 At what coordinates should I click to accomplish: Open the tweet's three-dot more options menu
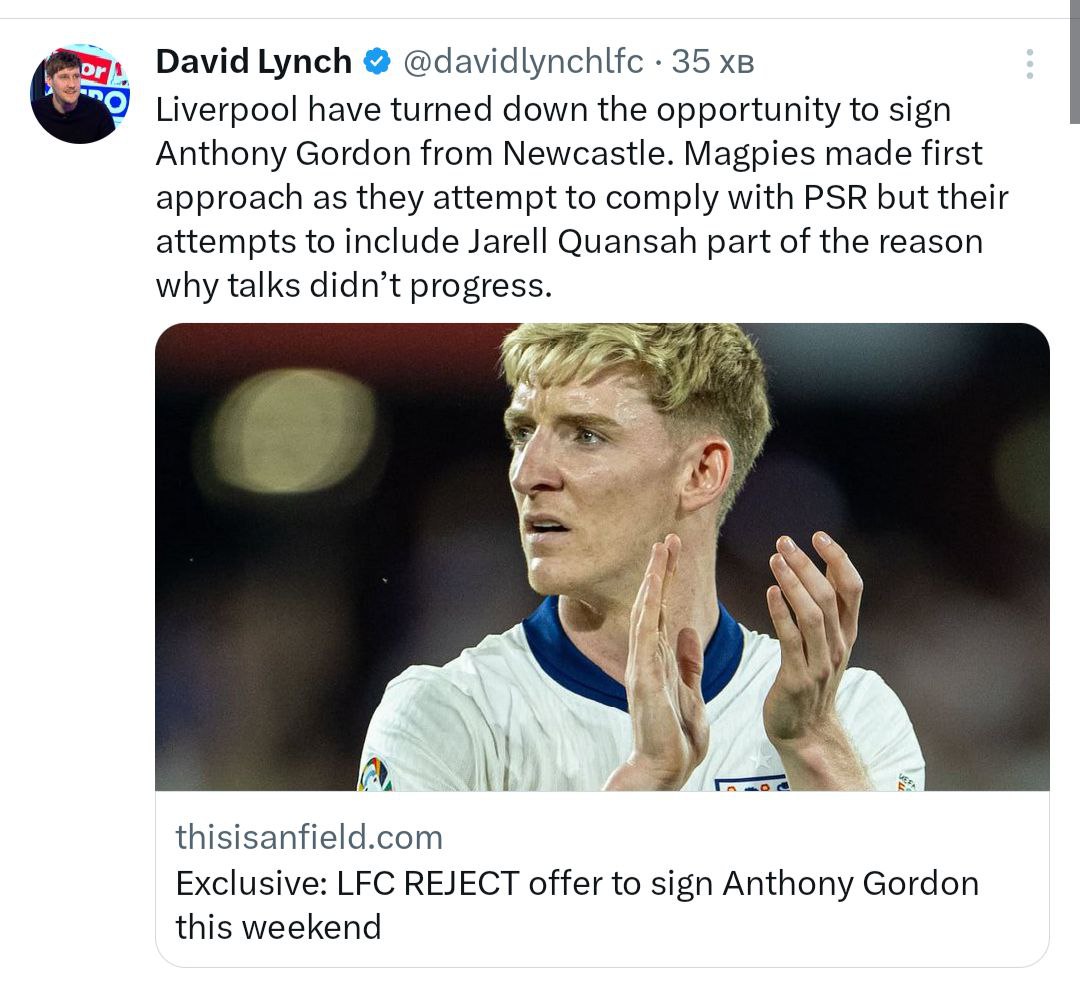(x=1029, y=63)
